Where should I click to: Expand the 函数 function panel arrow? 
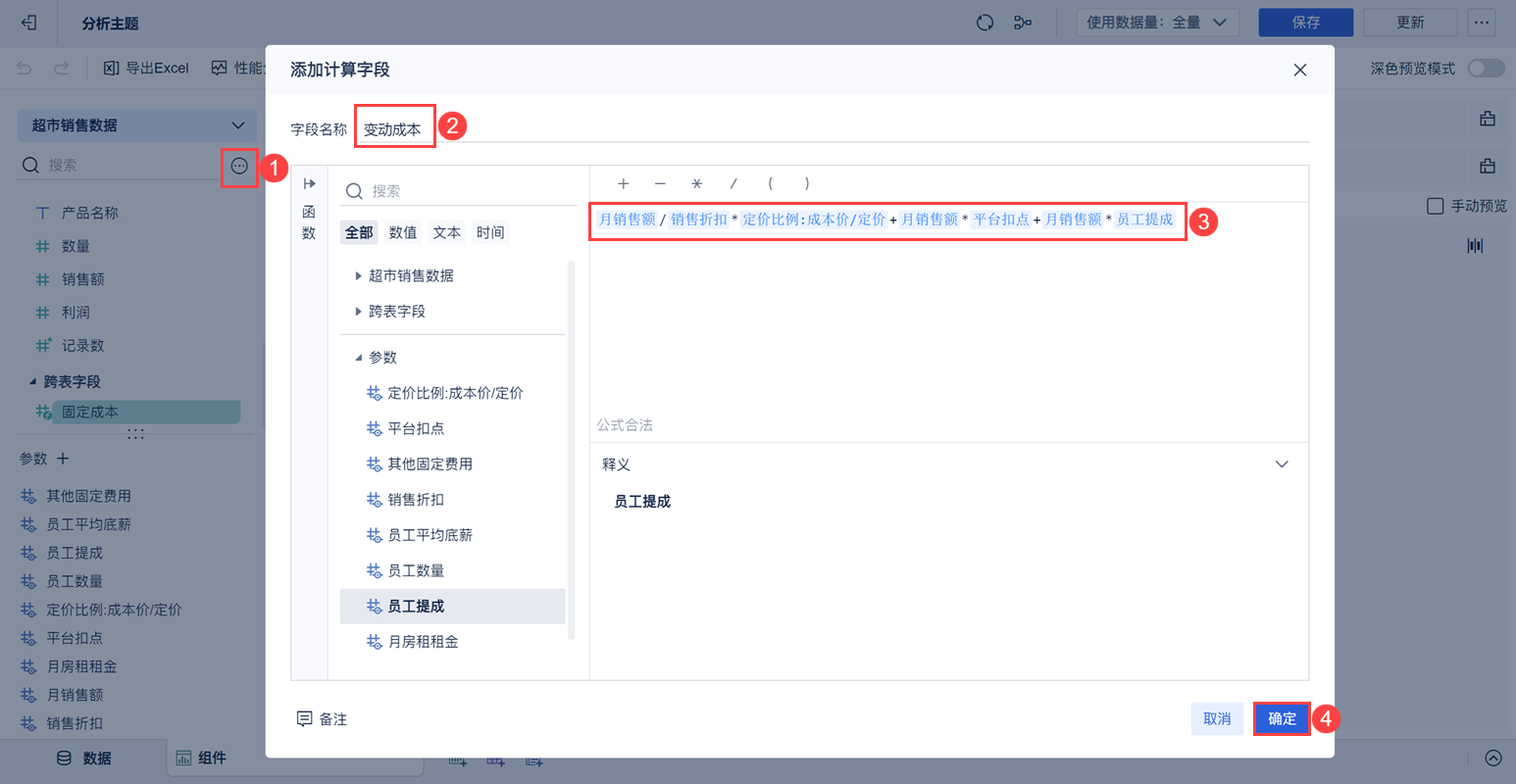coord(309,183)
